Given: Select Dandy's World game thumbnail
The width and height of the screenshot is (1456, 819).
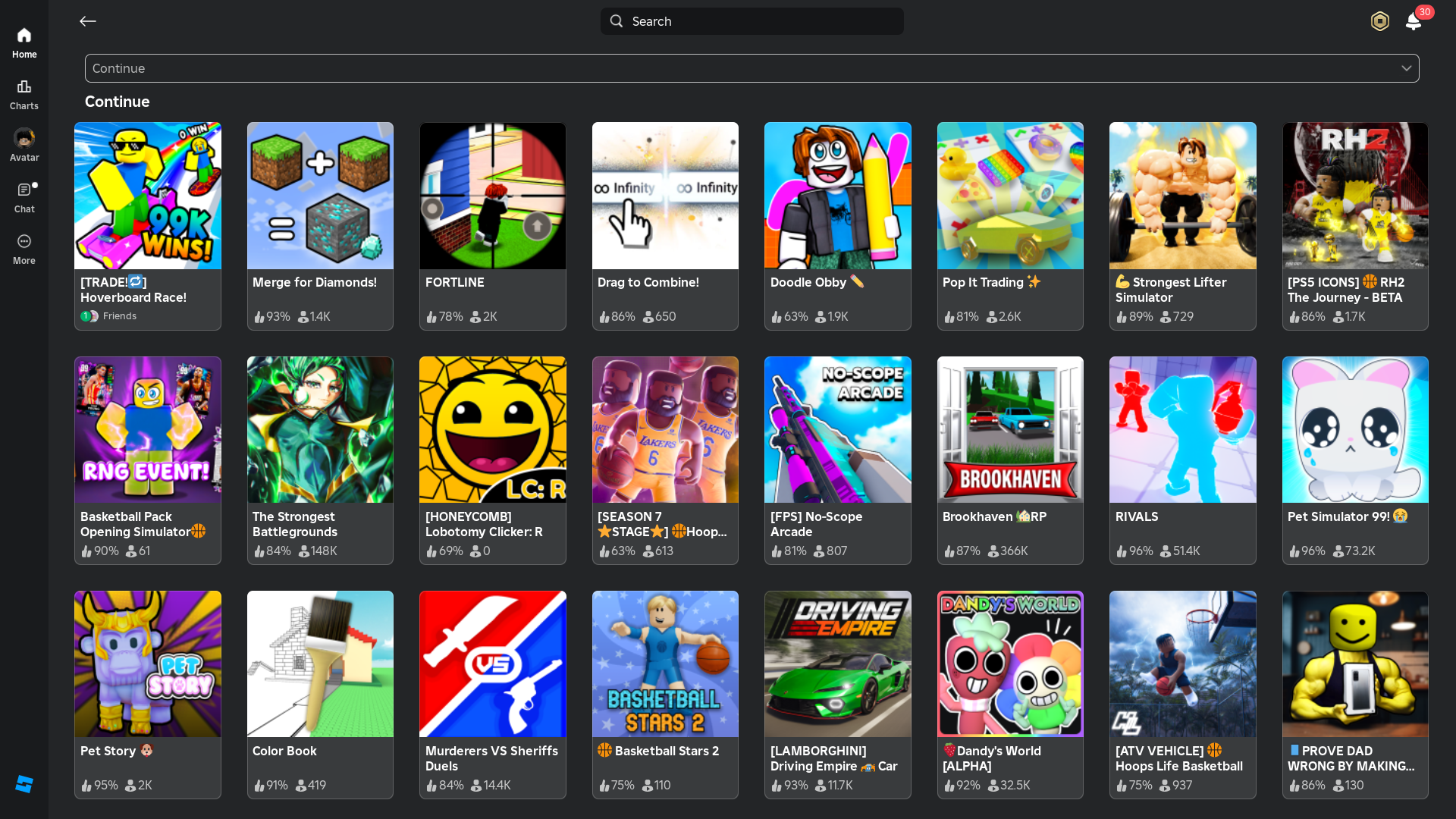Looking at the screenshot, I should 1010,664.
